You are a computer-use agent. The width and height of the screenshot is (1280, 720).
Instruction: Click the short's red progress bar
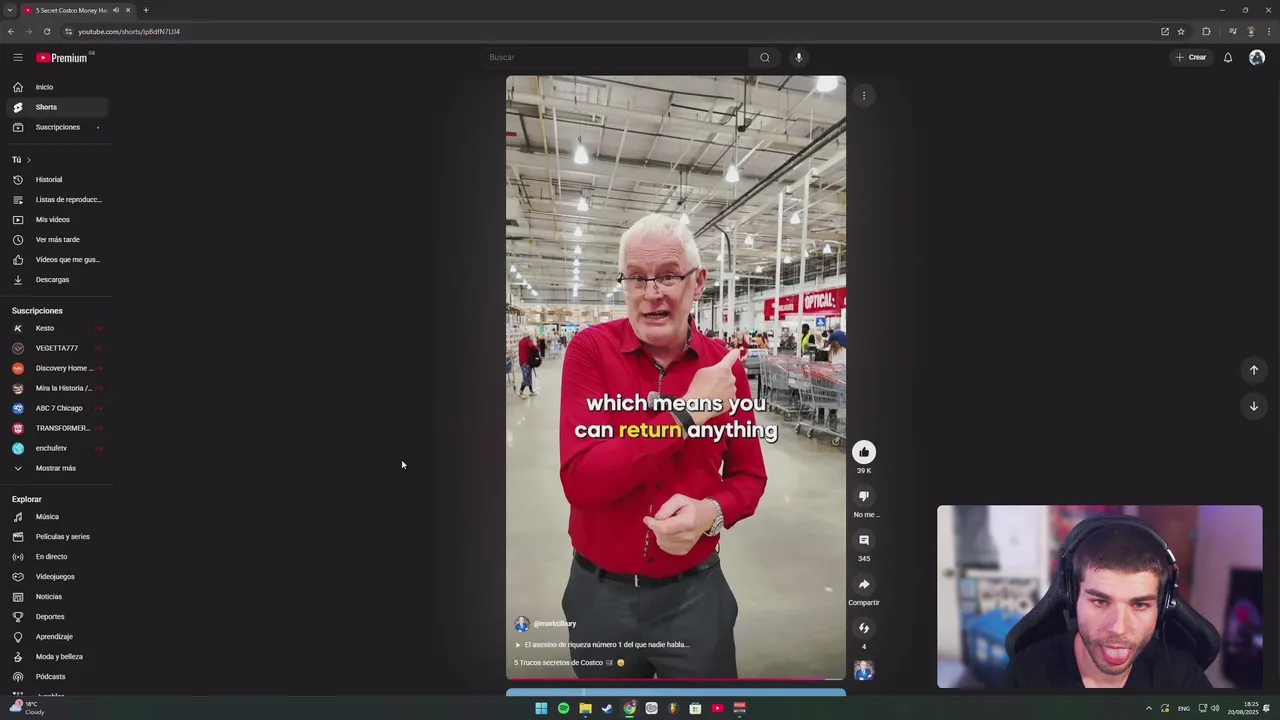(x=676, y=680)
